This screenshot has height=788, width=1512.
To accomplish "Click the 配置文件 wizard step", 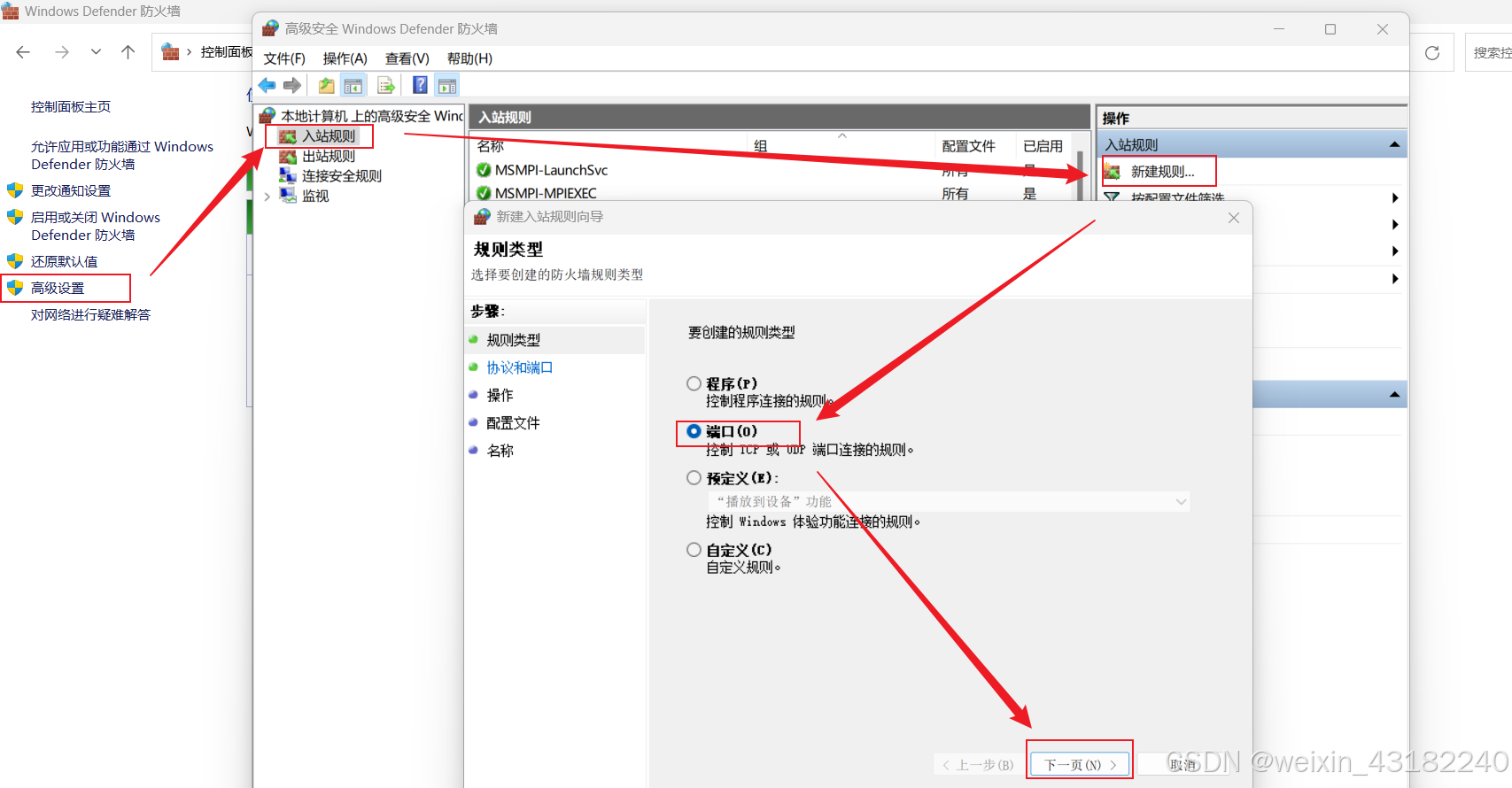I will pyautogui.click(x=513, y=423).
